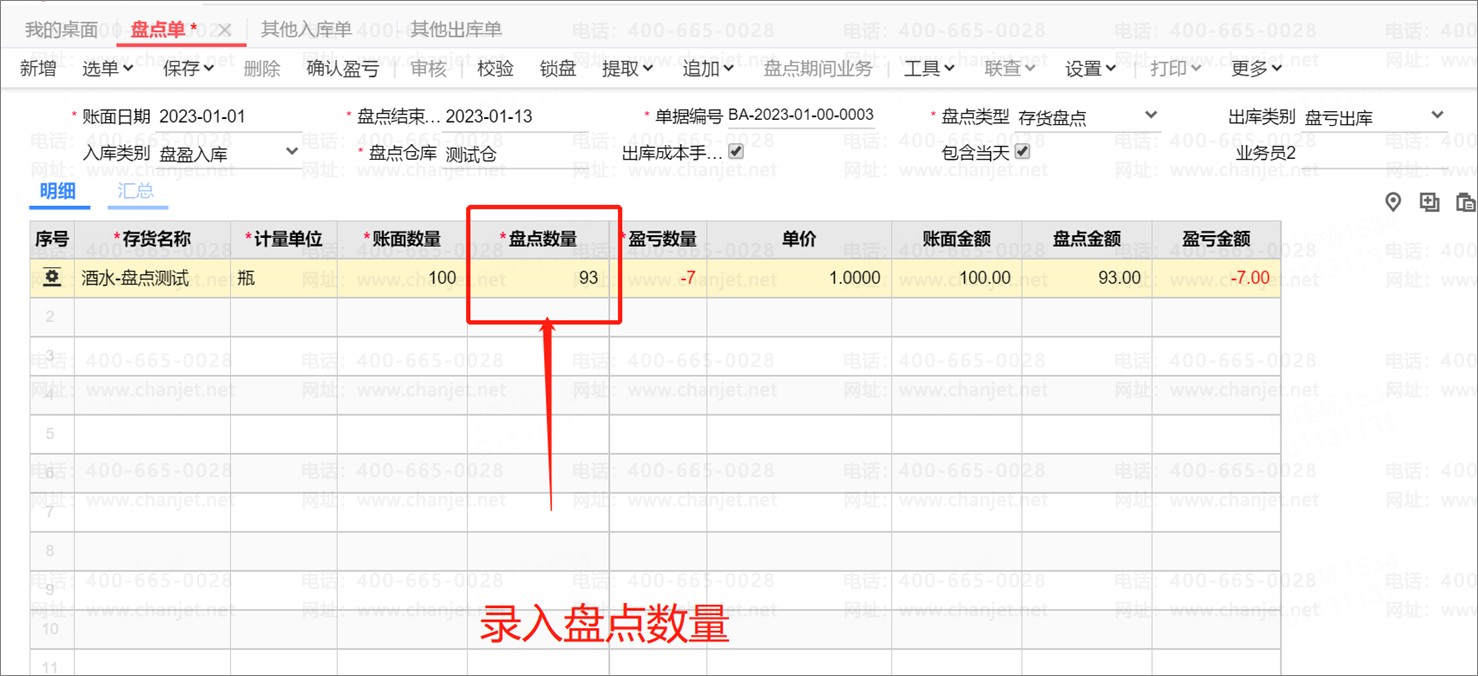Click the copy rows icon
Screen dimensions: 1478x676
(x=1430, y=202)
